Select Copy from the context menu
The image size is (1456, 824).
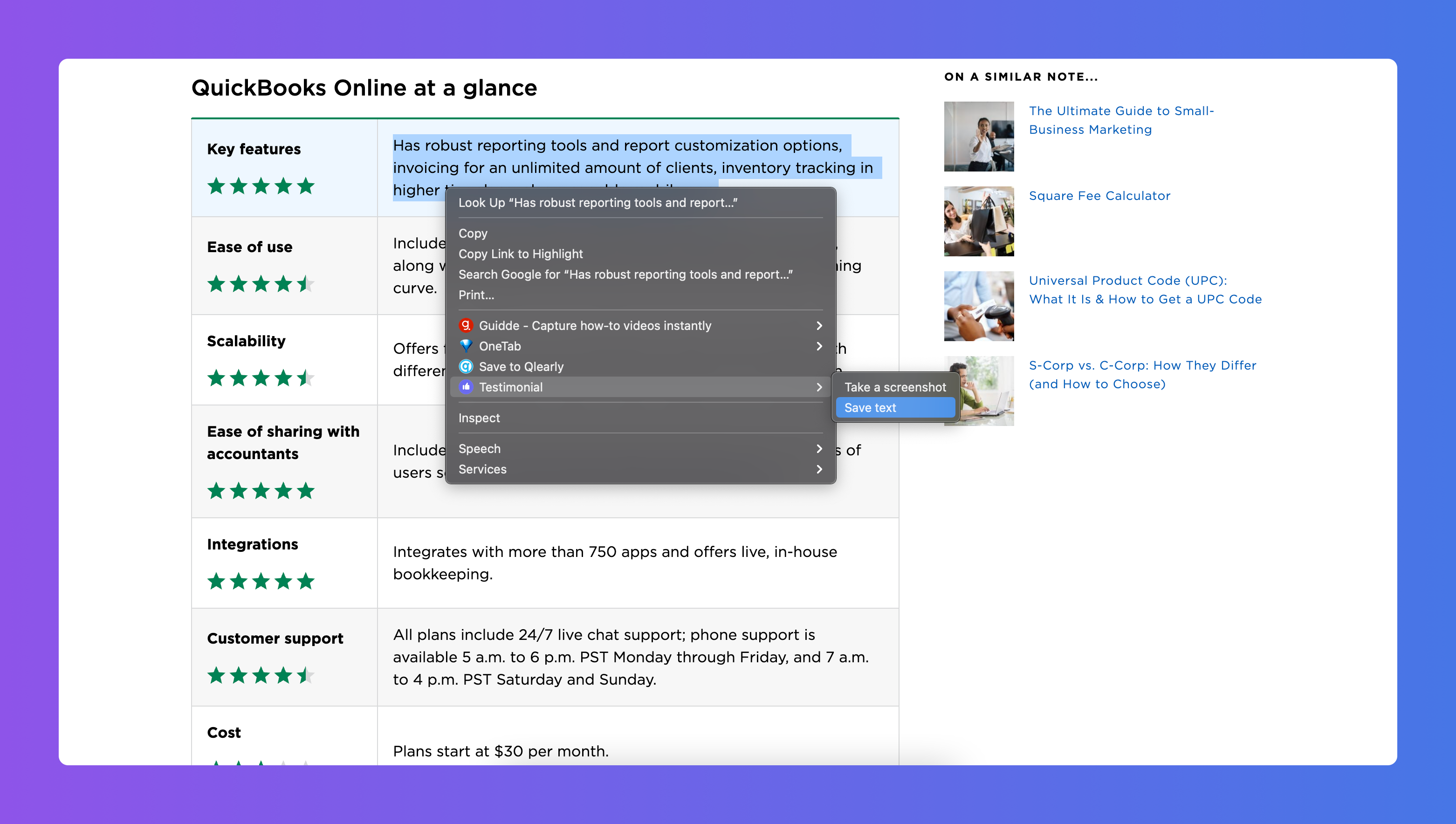click(640, 233)
